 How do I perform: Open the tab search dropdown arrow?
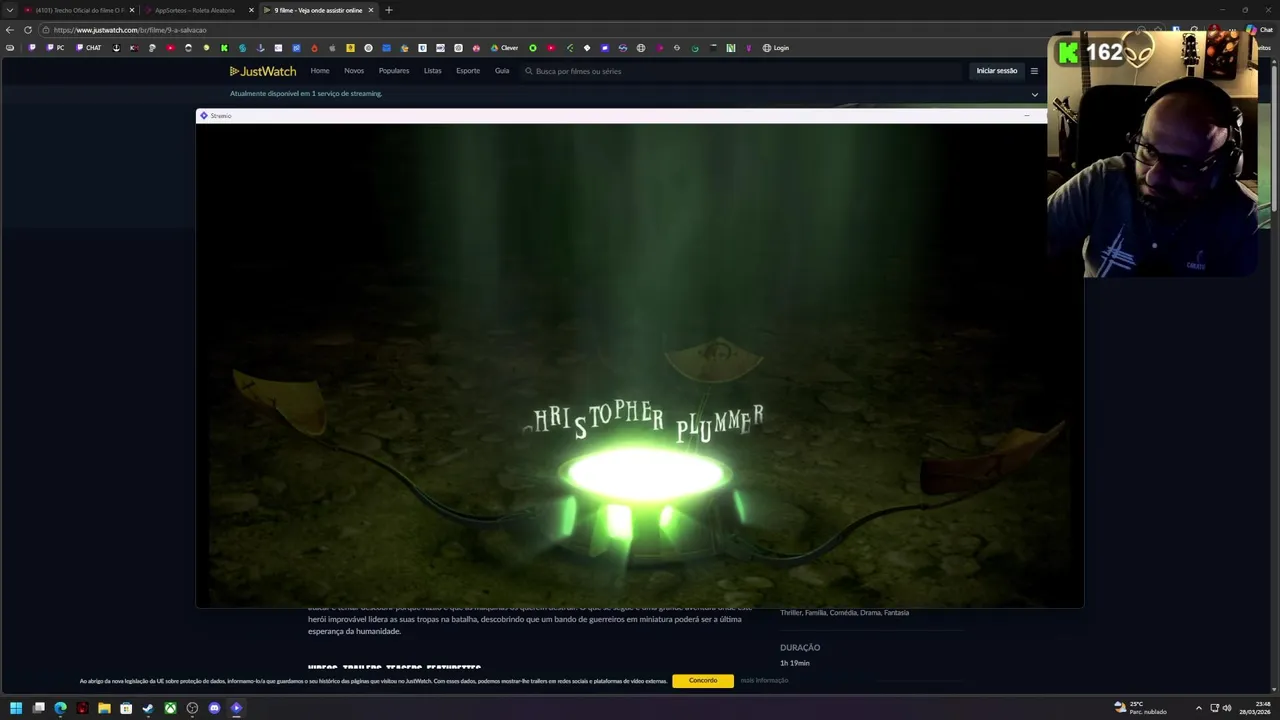point(10,10)
